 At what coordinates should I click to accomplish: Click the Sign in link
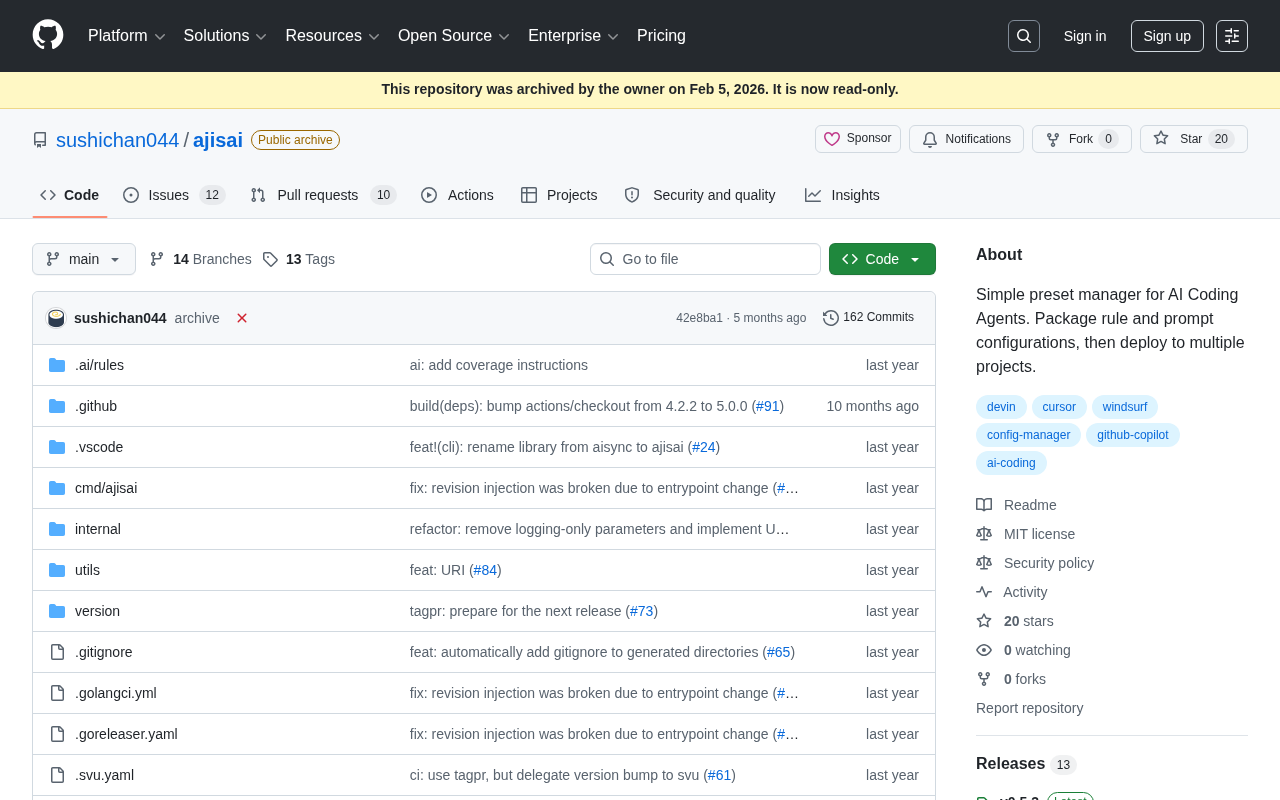(x=1085, y=36)
